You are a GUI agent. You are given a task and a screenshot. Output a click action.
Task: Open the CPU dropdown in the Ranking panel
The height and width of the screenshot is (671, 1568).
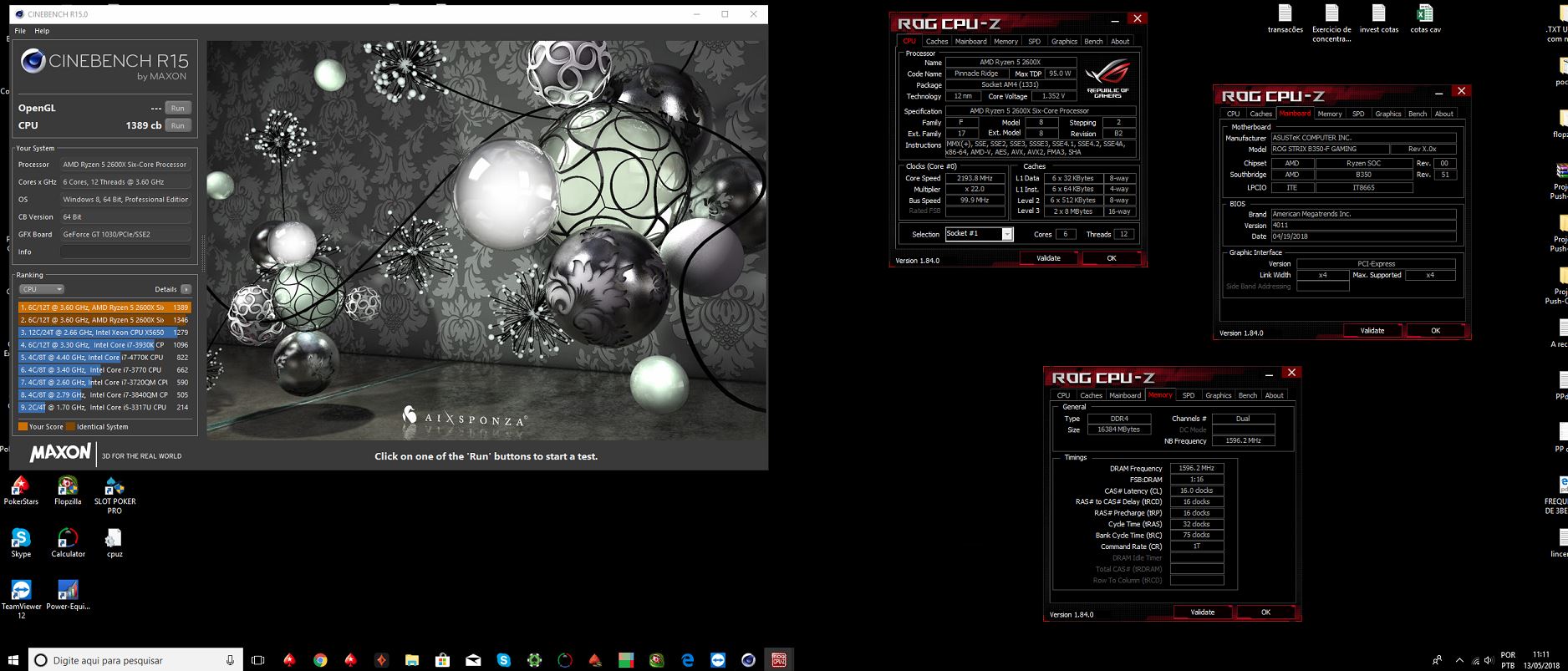tap(42, 289)
